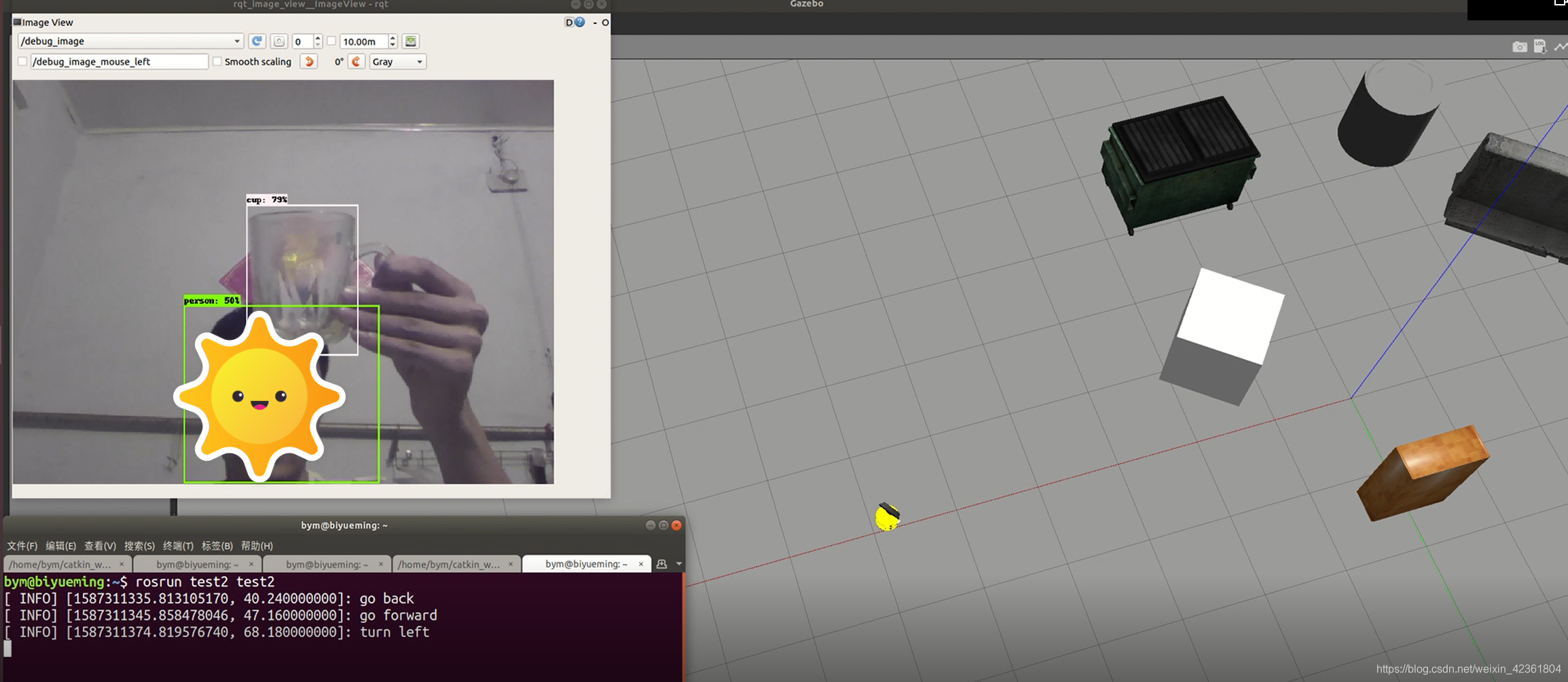Switch to second bym@biyueming terminal tab
The height and width of the screenshot is (682, 1568).
click(198, 564)
